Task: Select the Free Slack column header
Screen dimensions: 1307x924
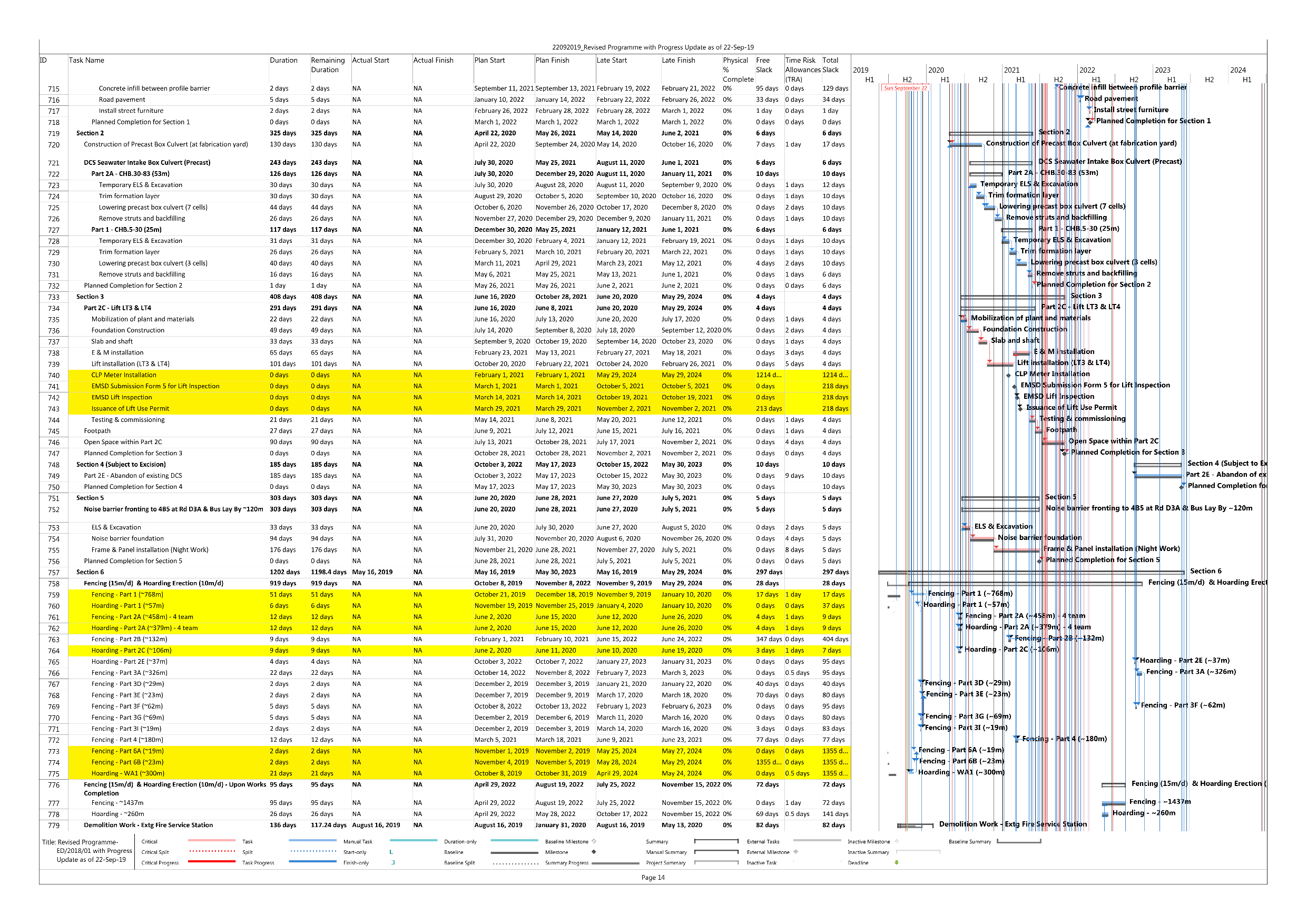Action: (x=764, y=65)
